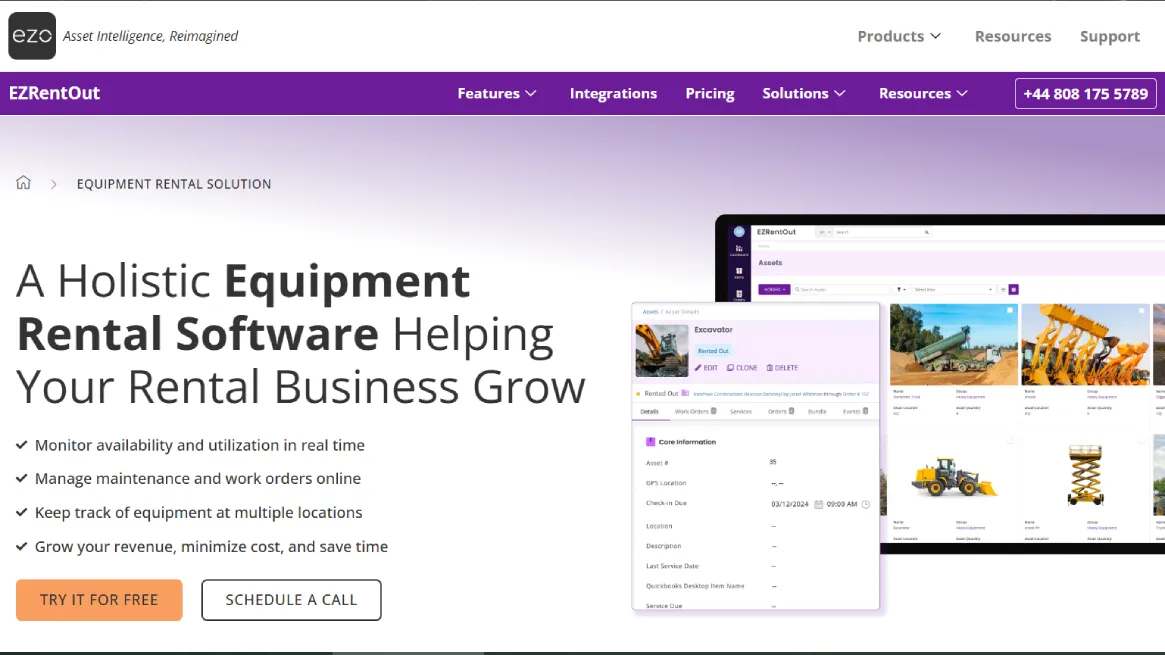Click the TRY IT FOR FREE button
This screenshot has width=1165, height=655.
[99, 600]
